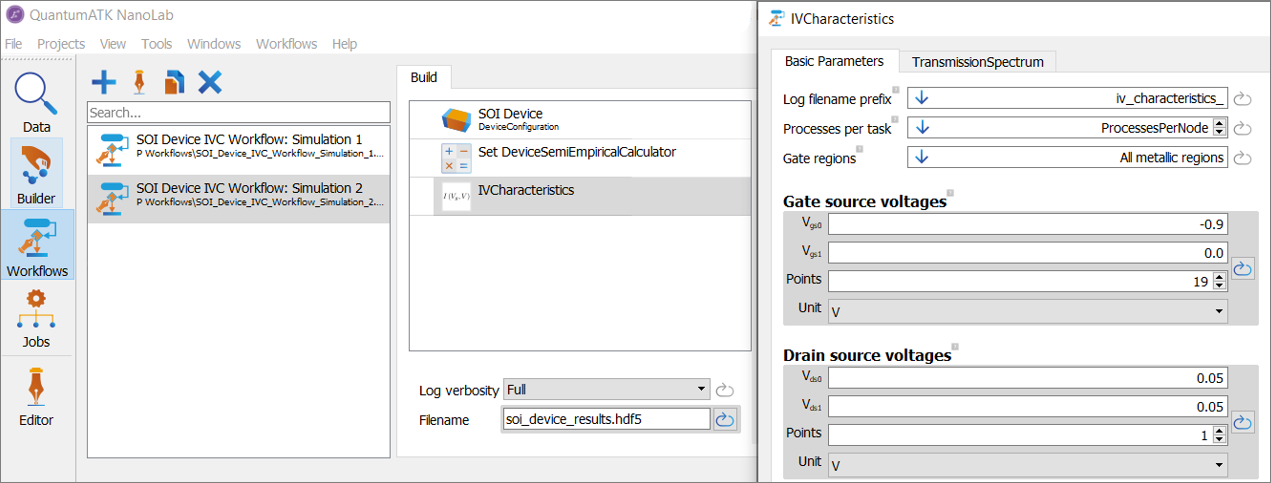
Task: Open the Jobs manager in sidebar
Action: pyautogui.click(x=36, y=319)
